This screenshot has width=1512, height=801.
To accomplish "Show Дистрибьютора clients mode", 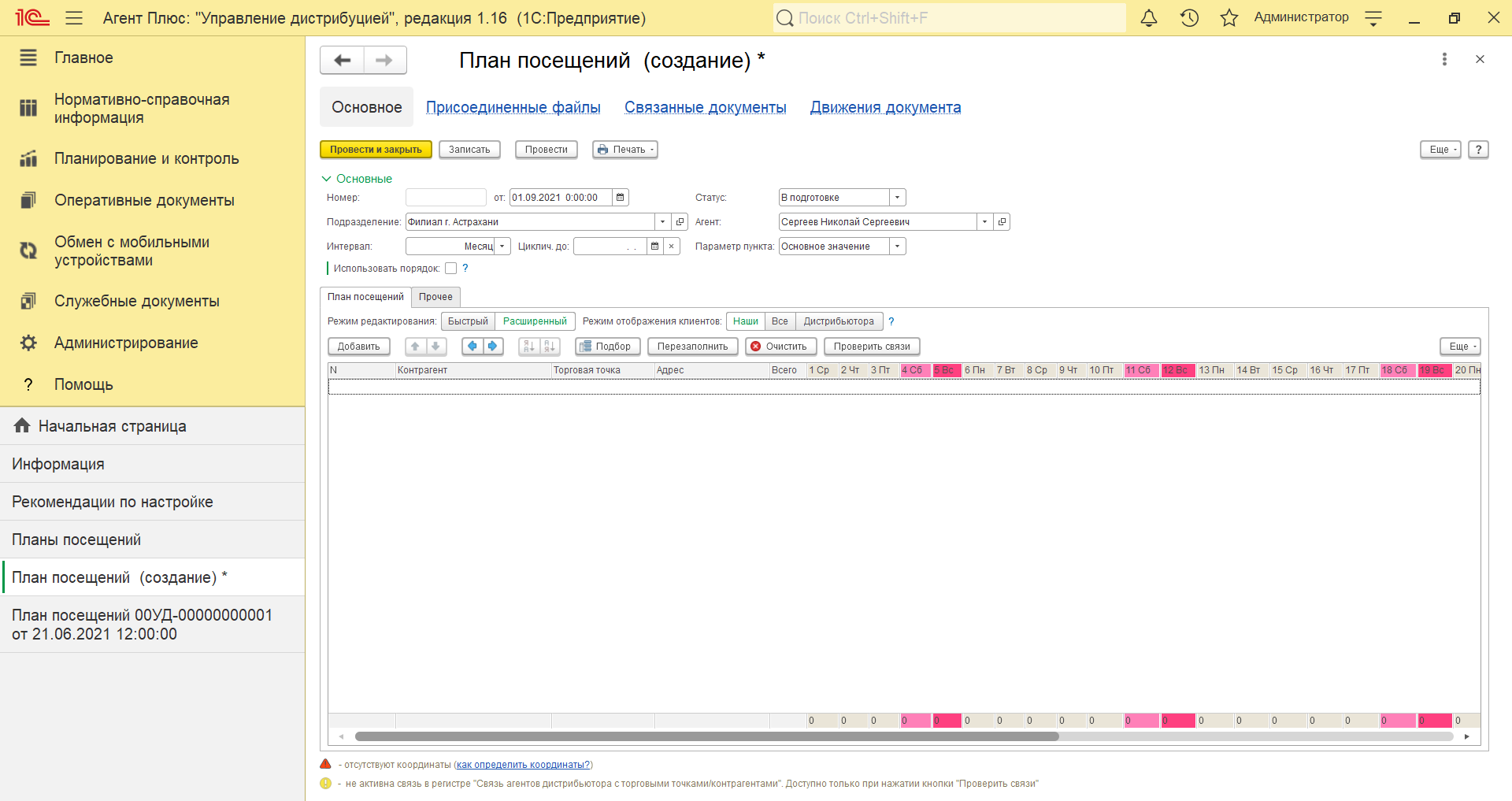I will click(839, 321).
